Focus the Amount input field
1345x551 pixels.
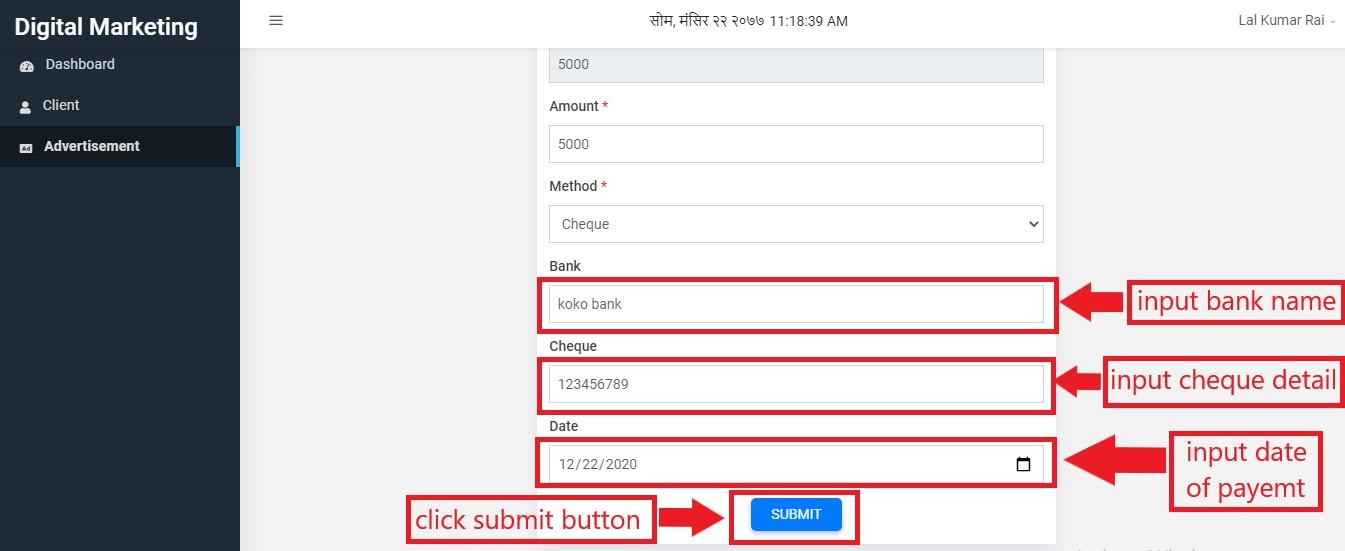(796, 144)
